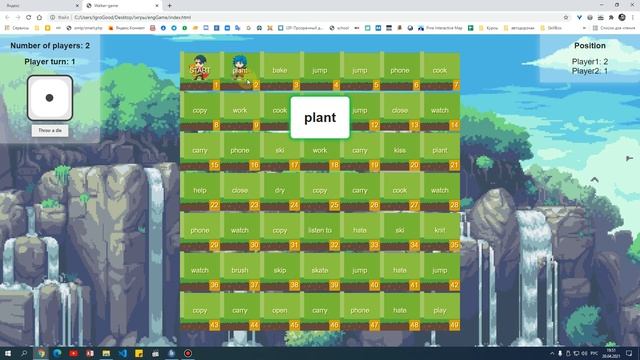Click the "ski" tile numbered 17

click(280, 151)
